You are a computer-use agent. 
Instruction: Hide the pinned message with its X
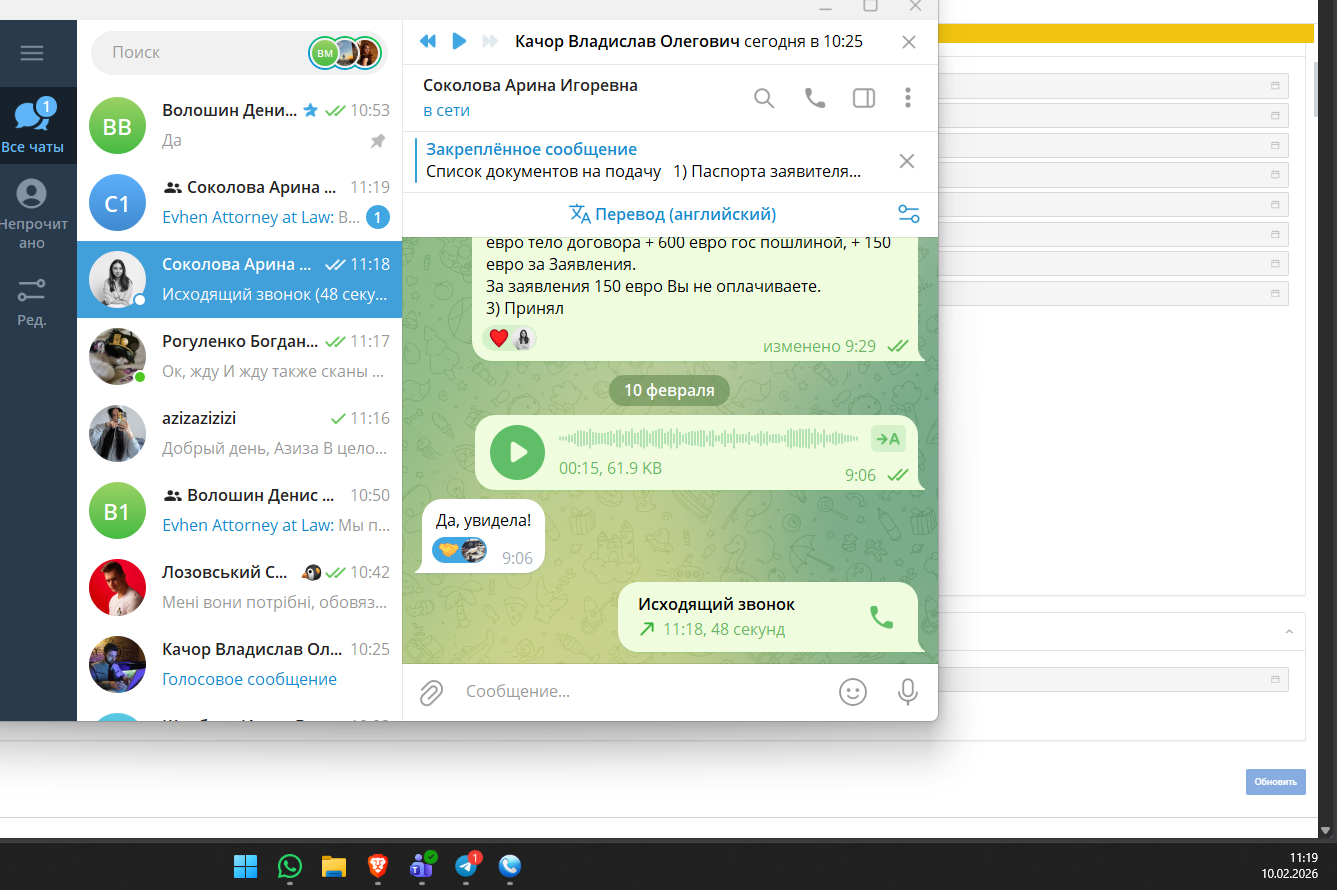[907, 161]
